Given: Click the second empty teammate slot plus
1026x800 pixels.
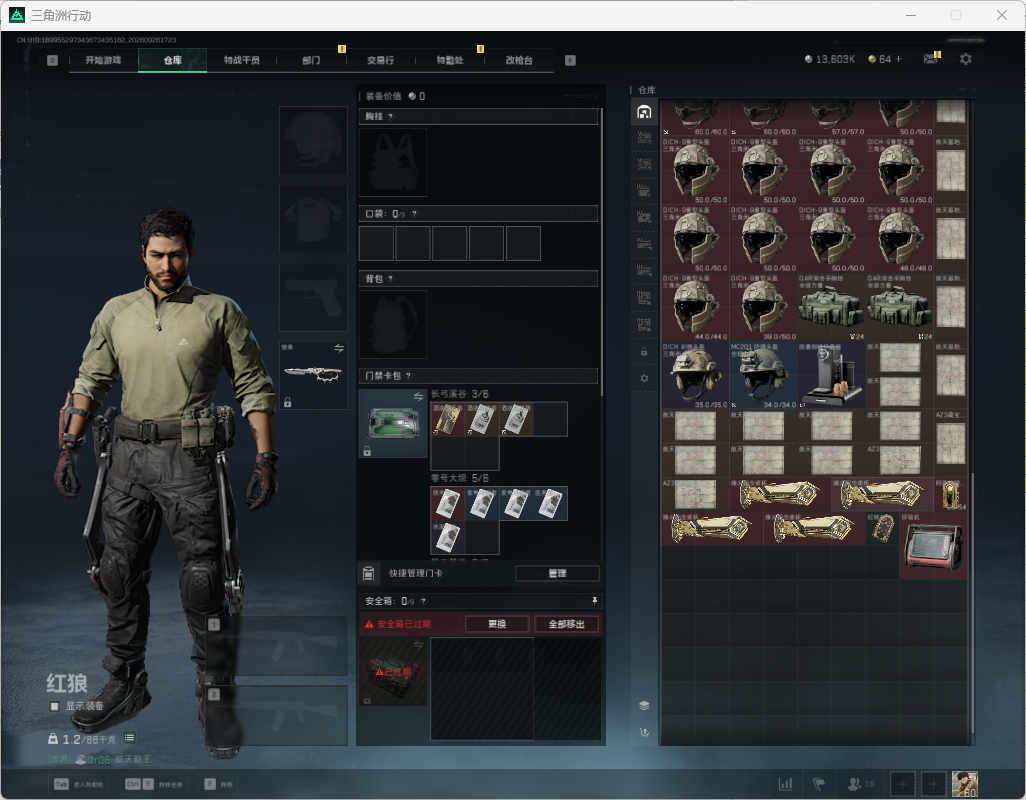Looking at the screenshot, I should pos(934,784).
